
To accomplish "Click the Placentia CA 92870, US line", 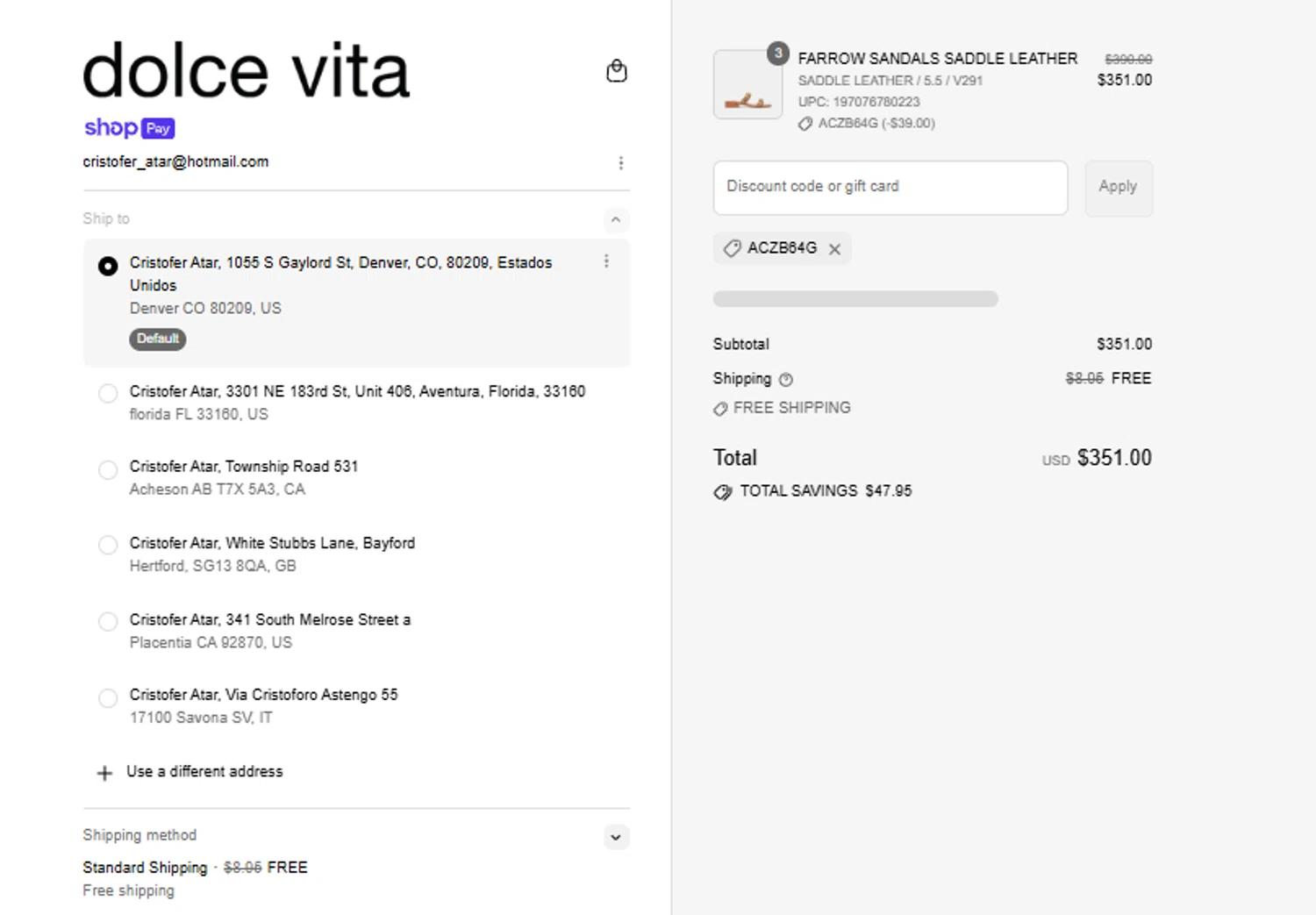I will point(211,643).
